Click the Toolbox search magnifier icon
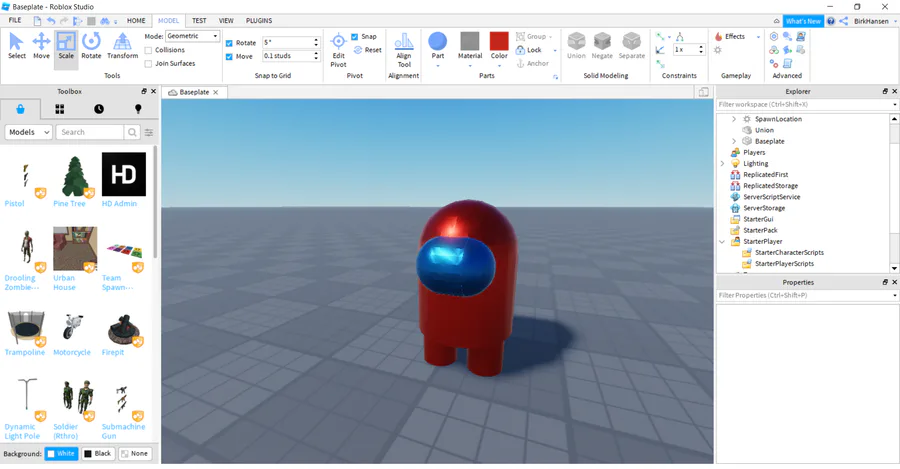 pos(132,132)
